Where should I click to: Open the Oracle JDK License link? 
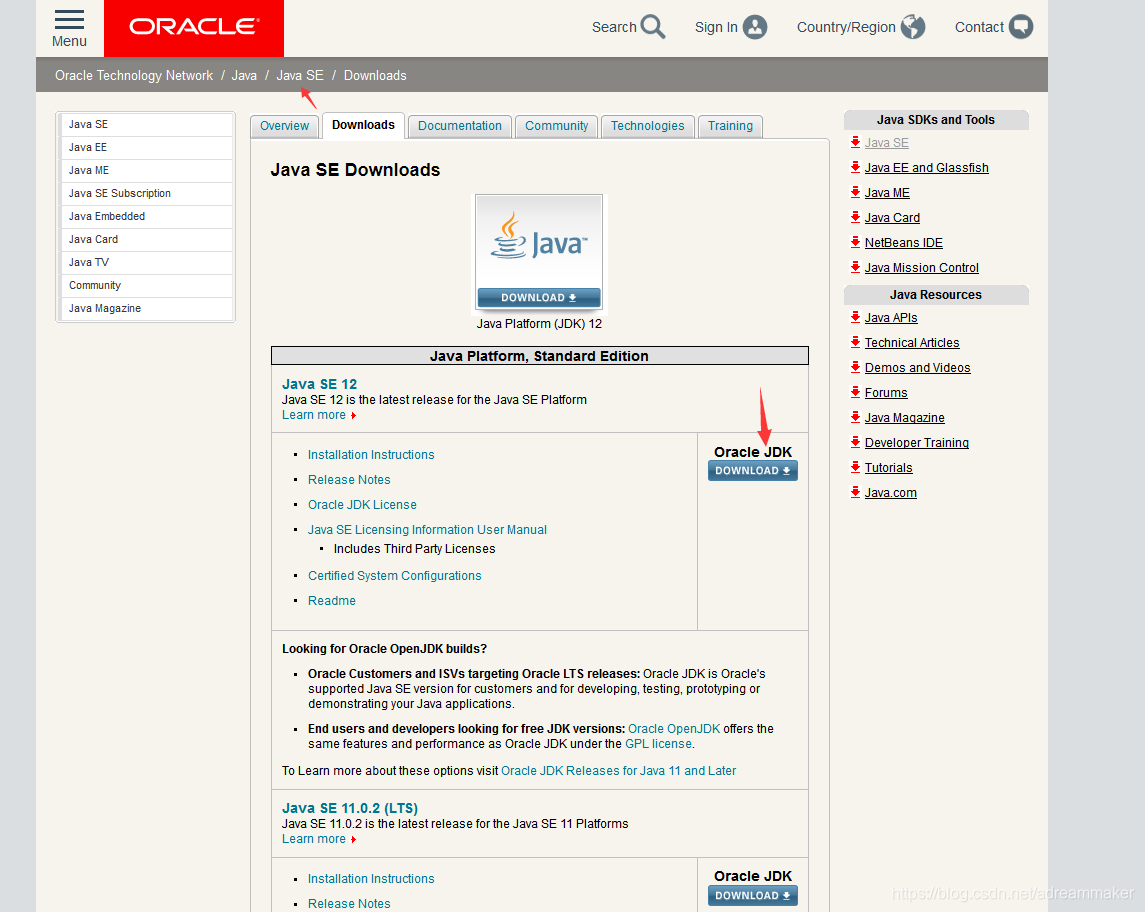(362, 505)
